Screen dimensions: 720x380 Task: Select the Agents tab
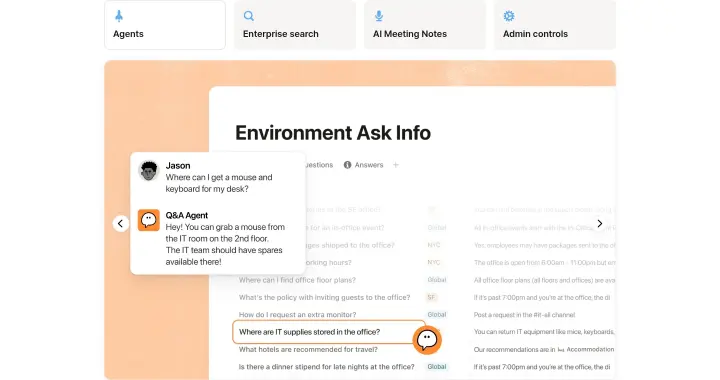(x=165, y=25)
